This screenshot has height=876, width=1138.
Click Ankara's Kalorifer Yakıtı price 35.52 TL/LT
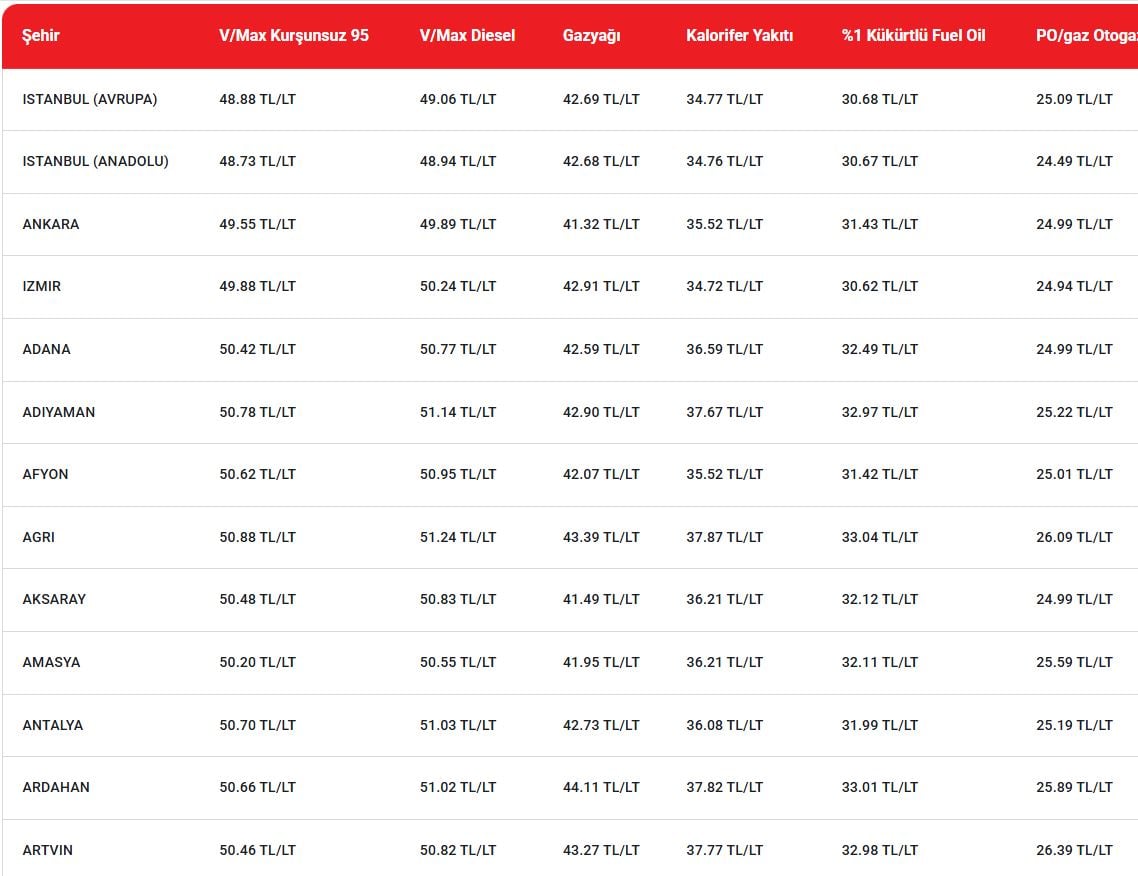[725, 224]
